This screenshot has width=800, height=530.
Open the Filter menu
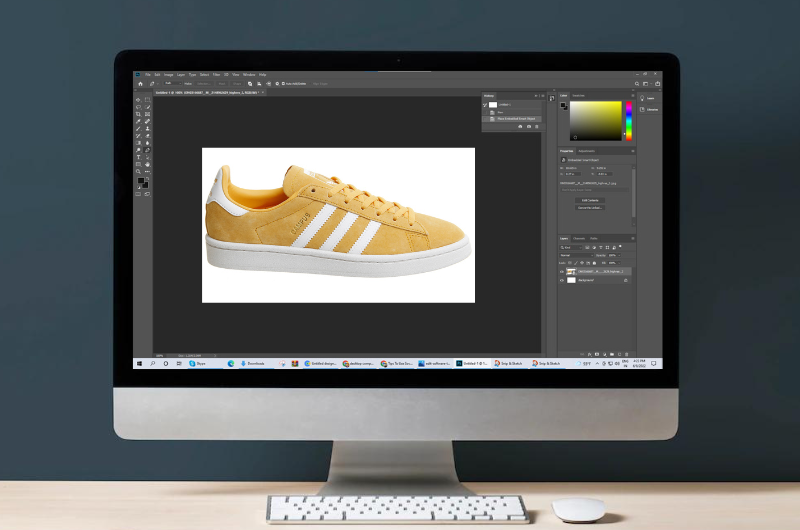click(216, 74)
